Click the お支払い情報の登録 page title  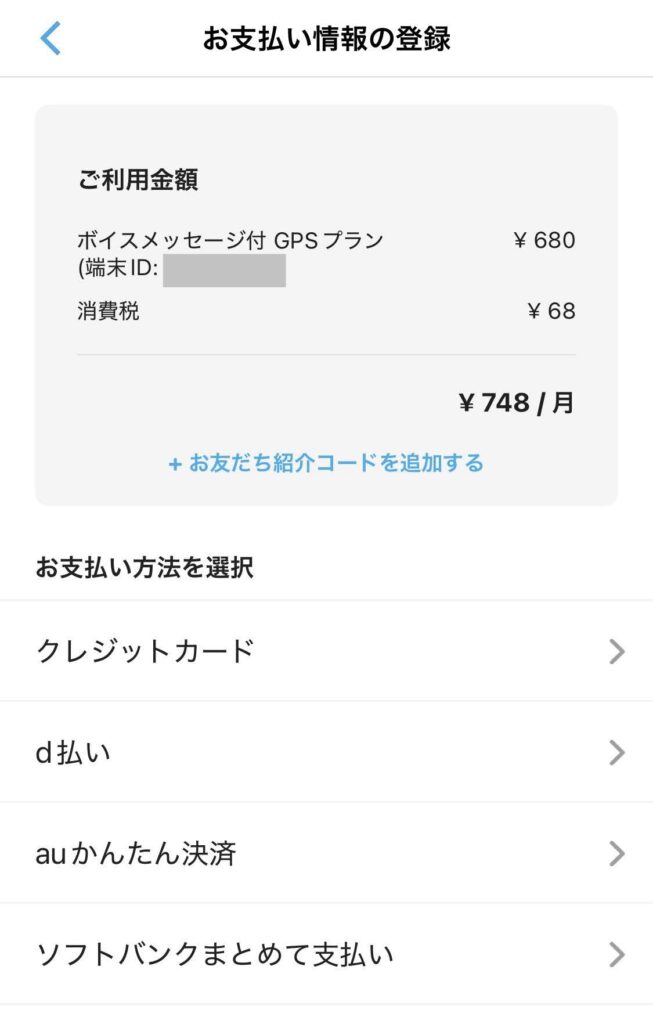pos(326,39)
